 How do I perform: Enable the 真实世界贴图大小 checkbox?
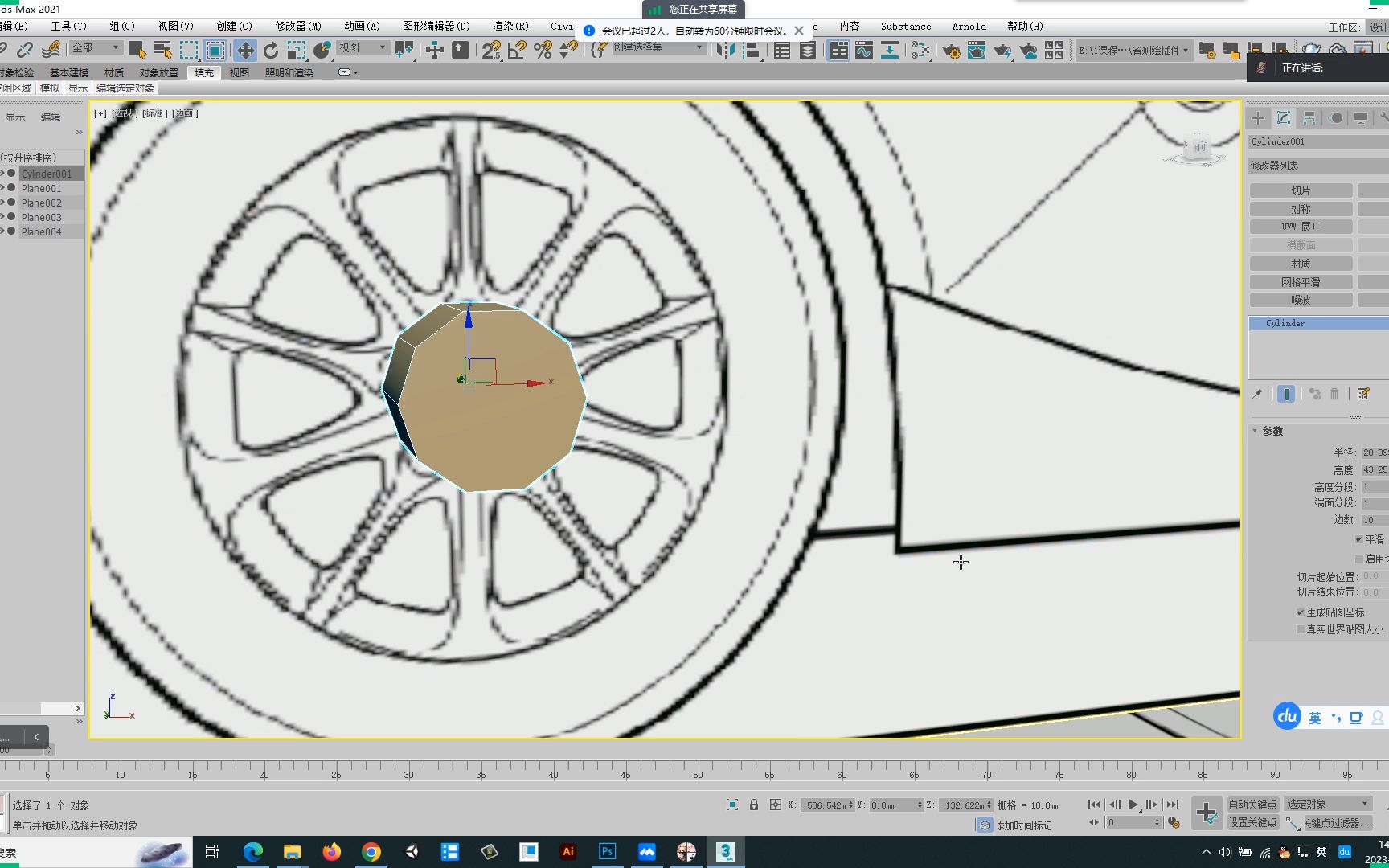(x=1300, y=627)
